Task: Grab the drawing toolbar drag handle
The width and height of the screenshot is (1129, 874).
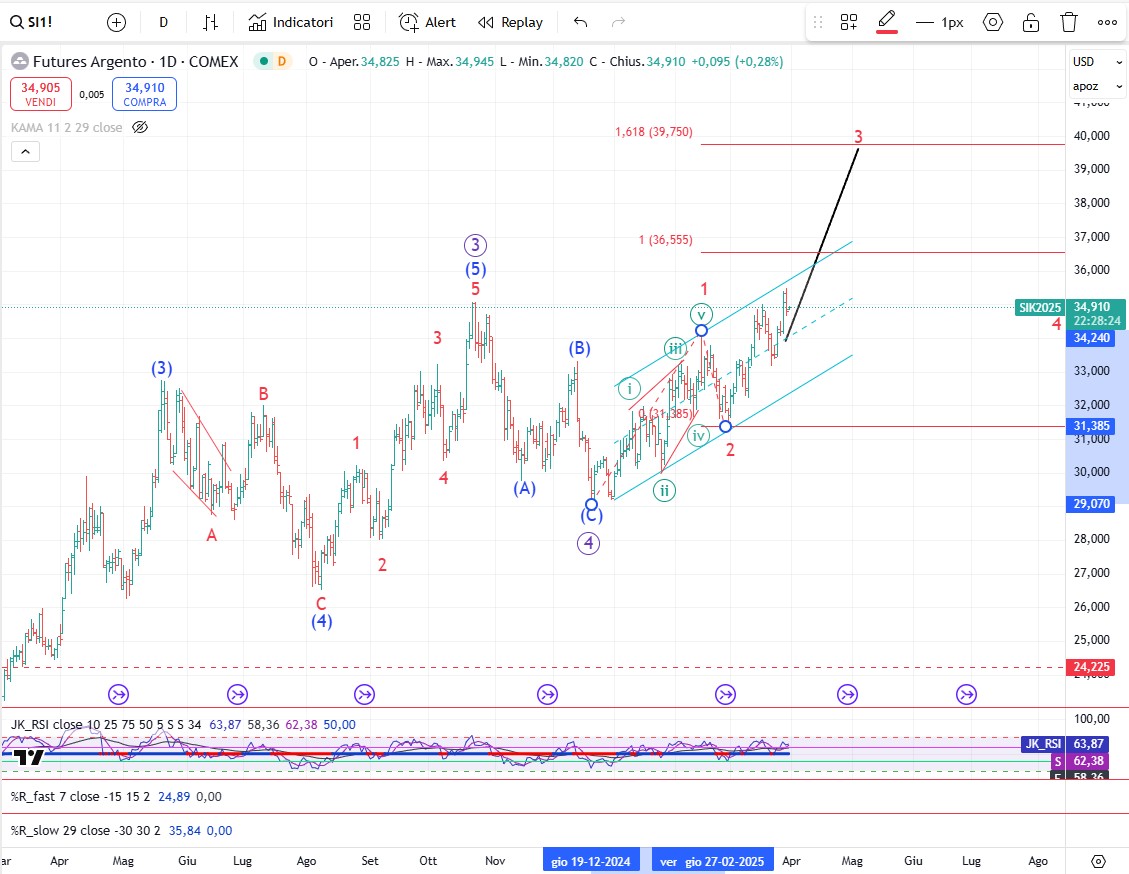Action: click(818, 22)
